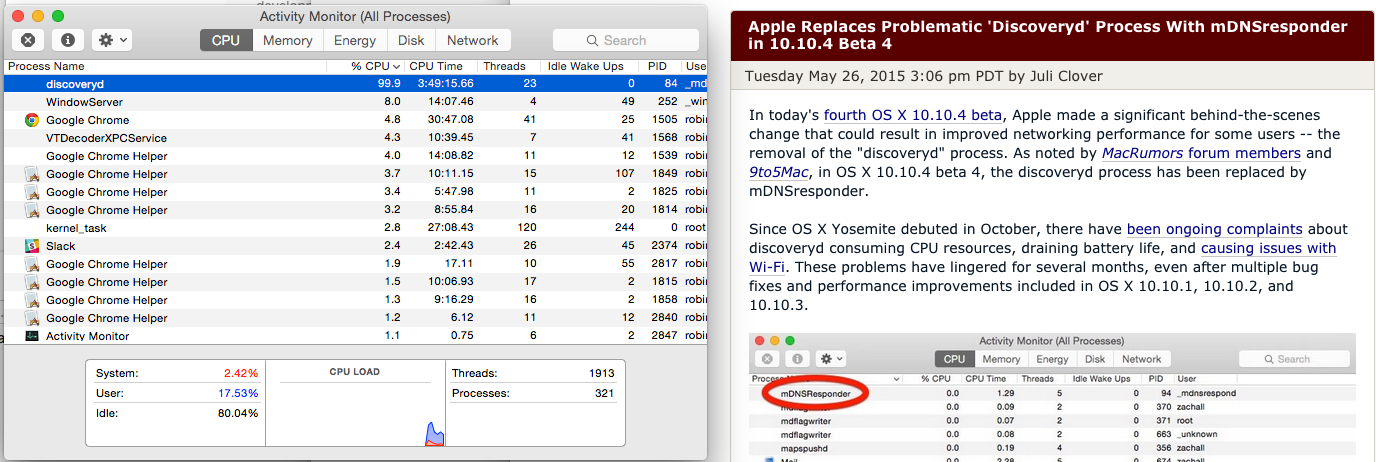Open the gear action menu dropdown
Image resolution: width=1381 pixels, height=462 pixels.
(111, 40)
